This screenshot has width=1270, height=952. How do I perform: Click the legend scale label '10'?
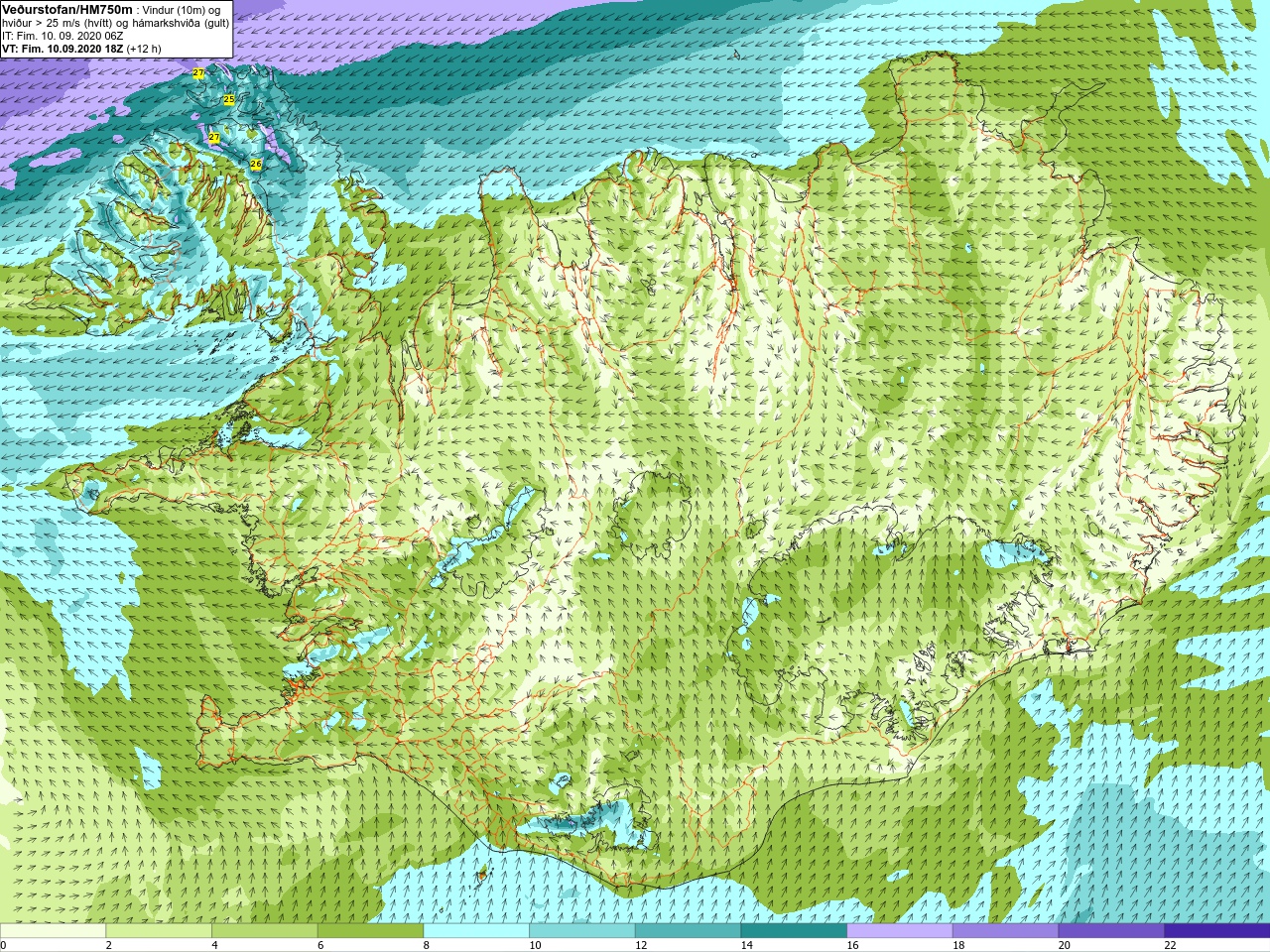tap(535, 945)
